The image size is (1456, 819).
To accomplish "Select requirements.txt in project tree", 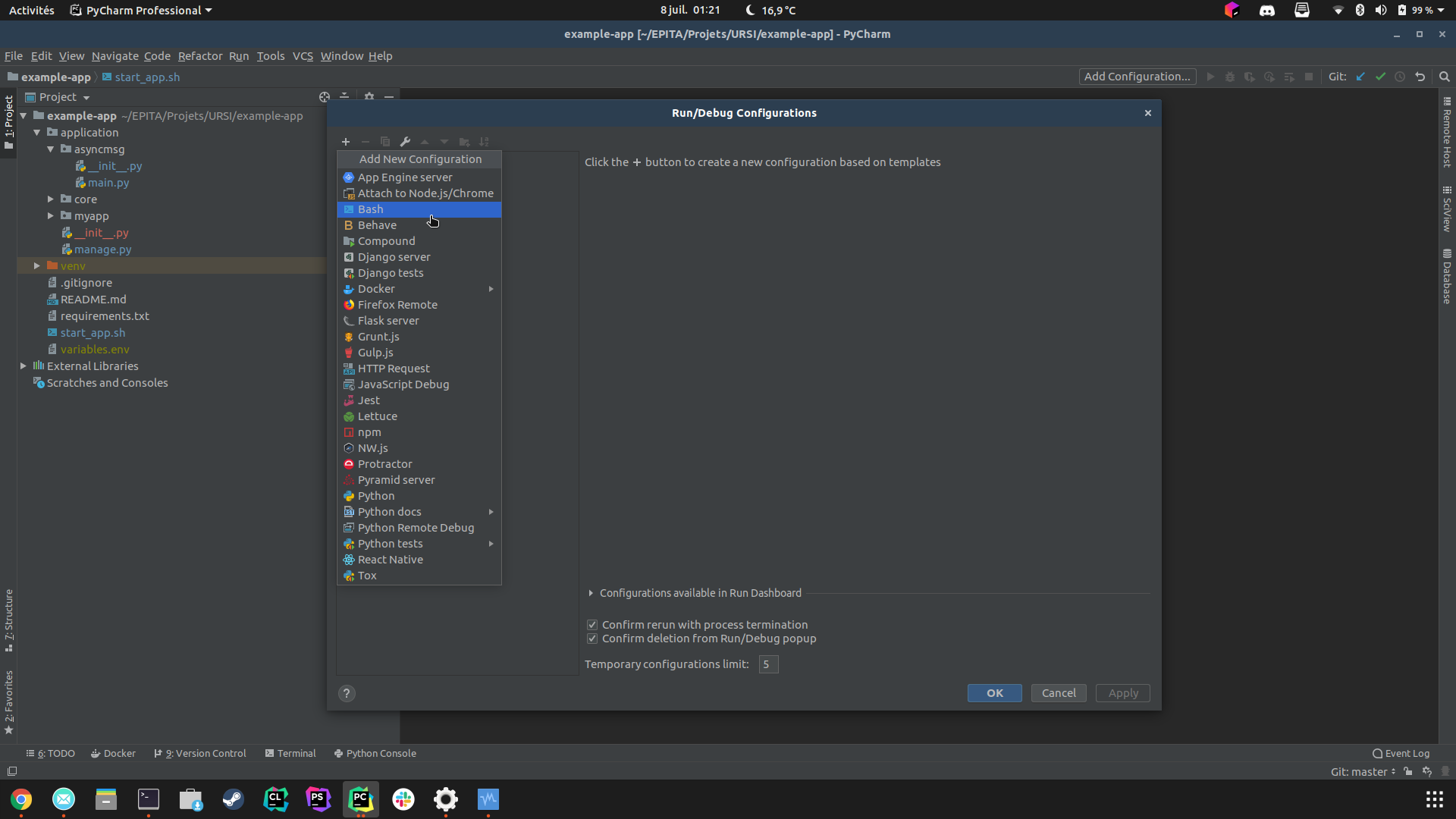I will [x=105, y=316].
